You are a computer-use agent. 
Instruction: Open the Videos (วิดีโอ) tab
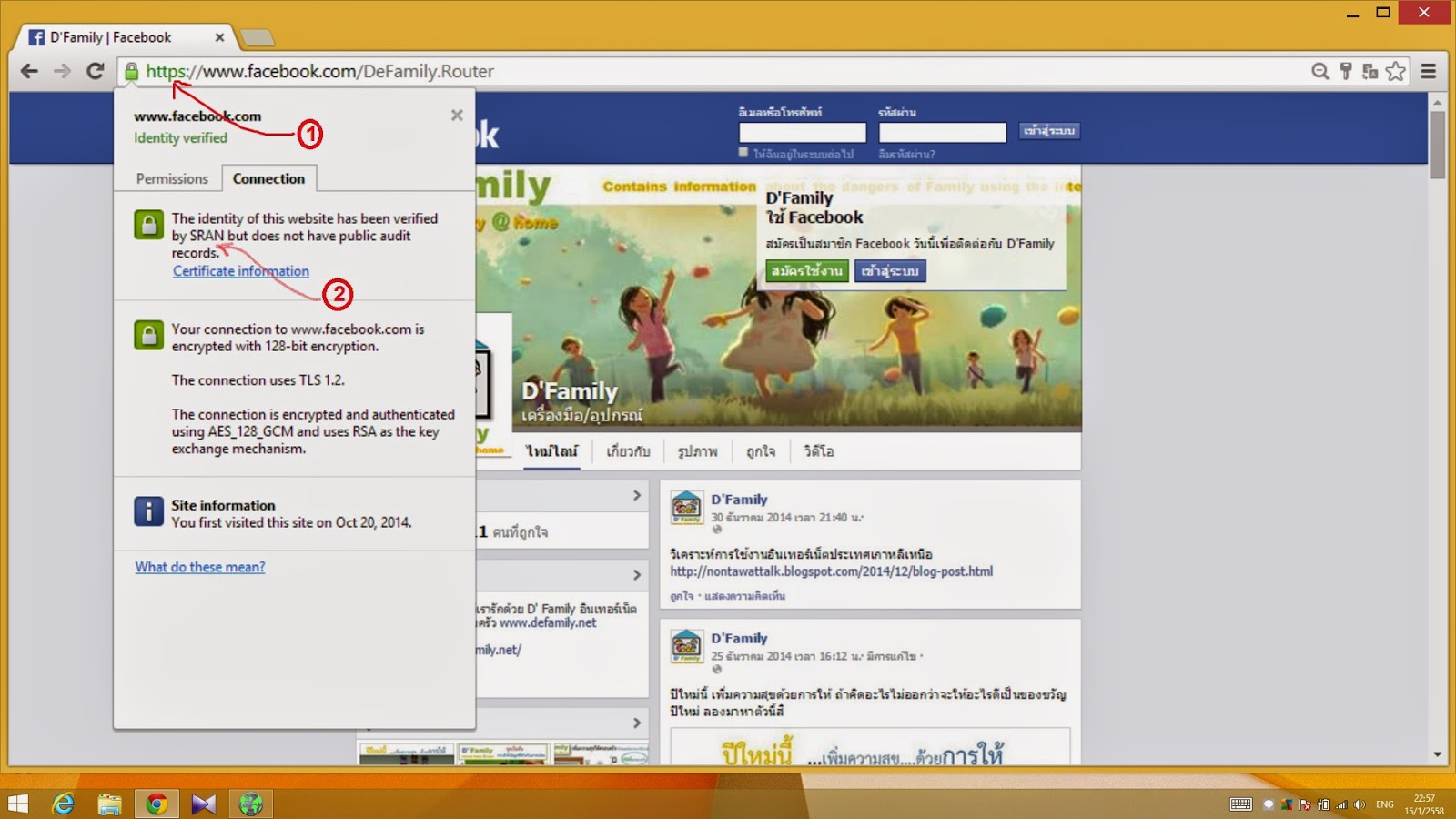pos(818,451)
